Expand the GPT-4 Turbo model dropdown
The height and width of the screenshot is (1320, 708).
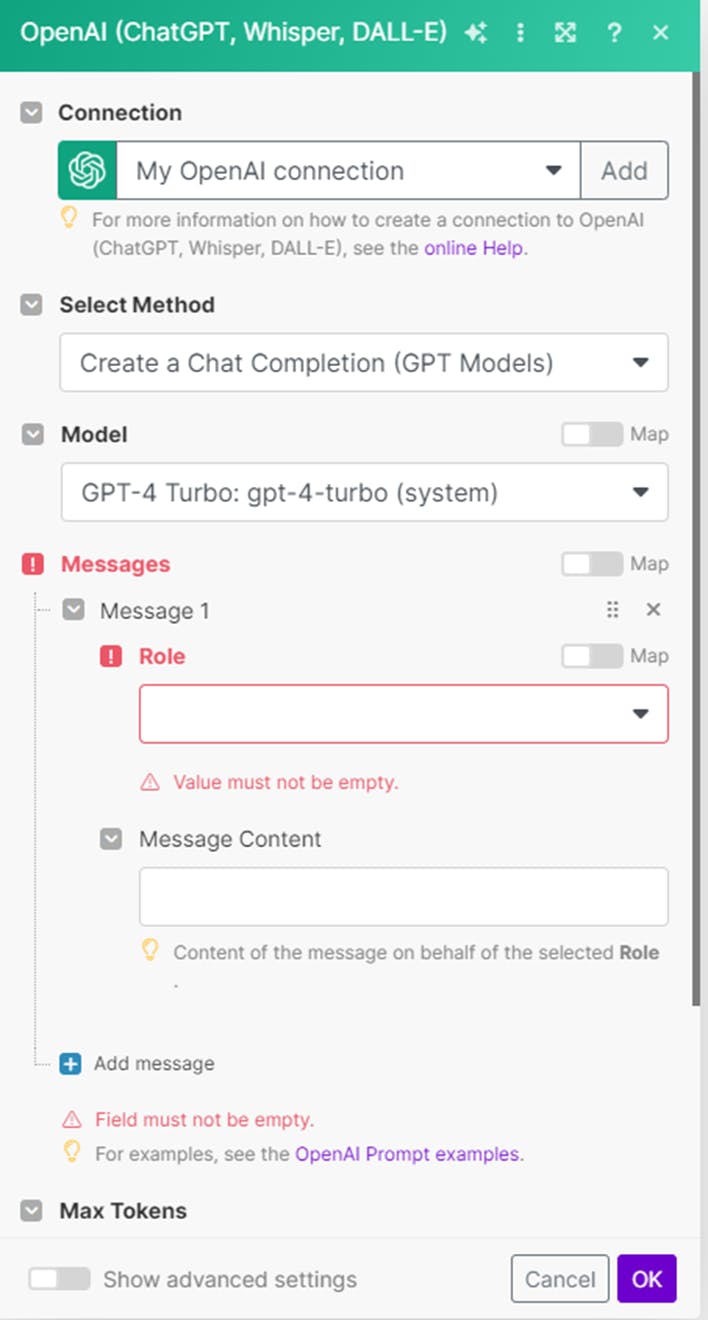coord(364,492)
